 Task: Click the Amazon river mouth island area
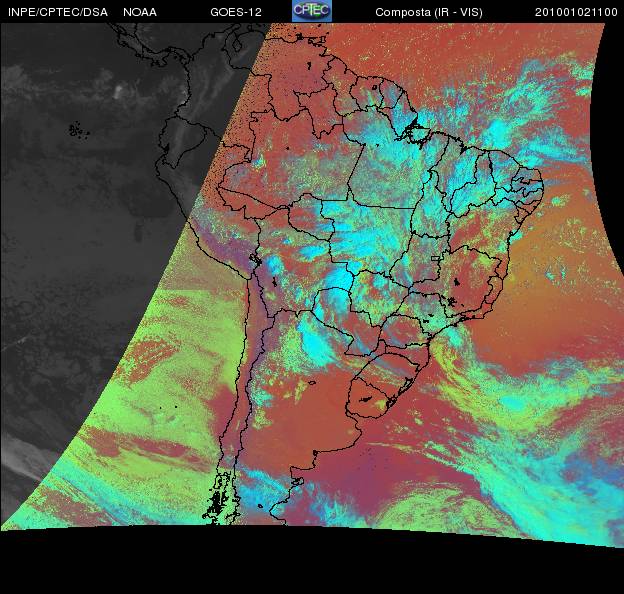[412, 130]
